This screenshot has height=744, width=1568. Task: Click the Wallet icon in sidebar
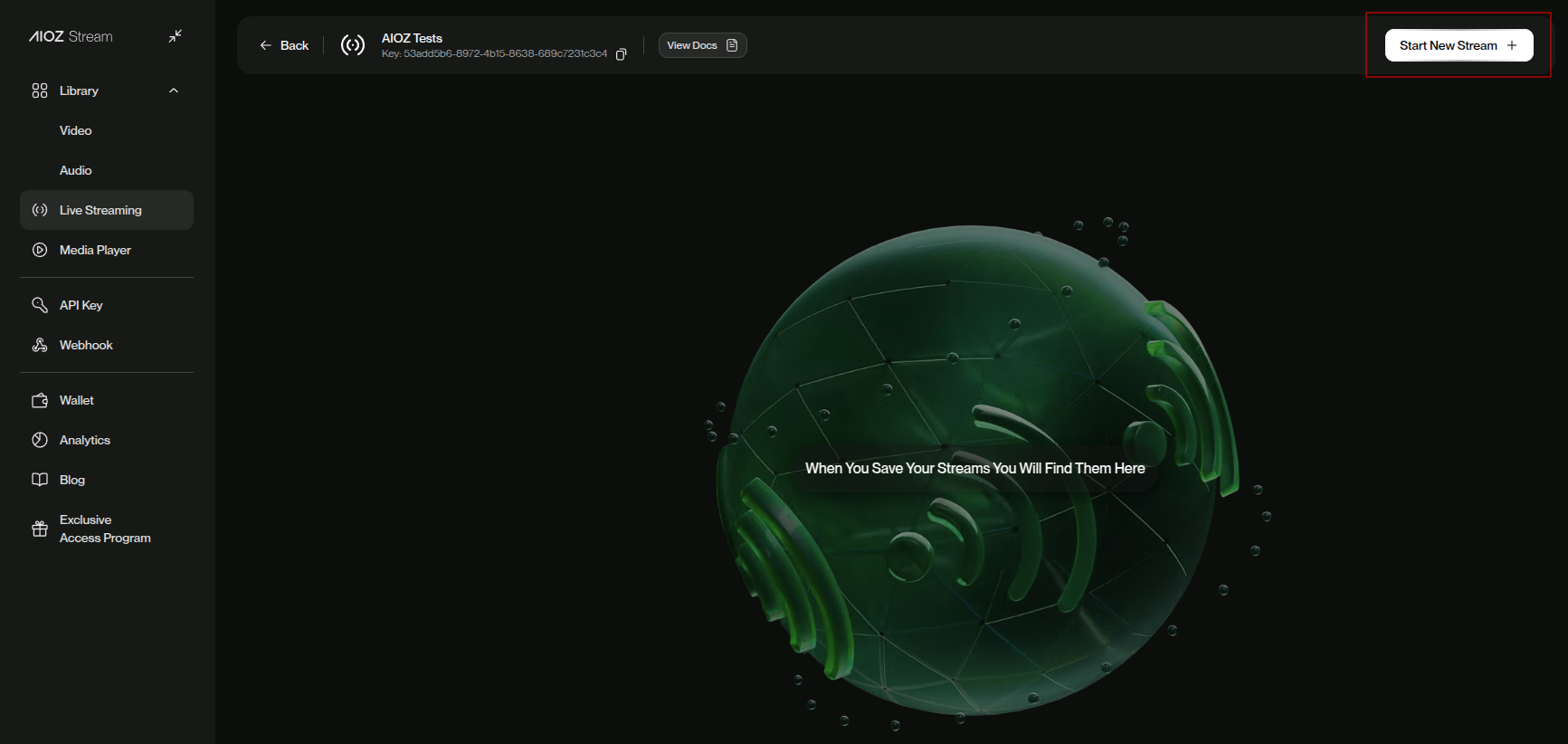40,400
